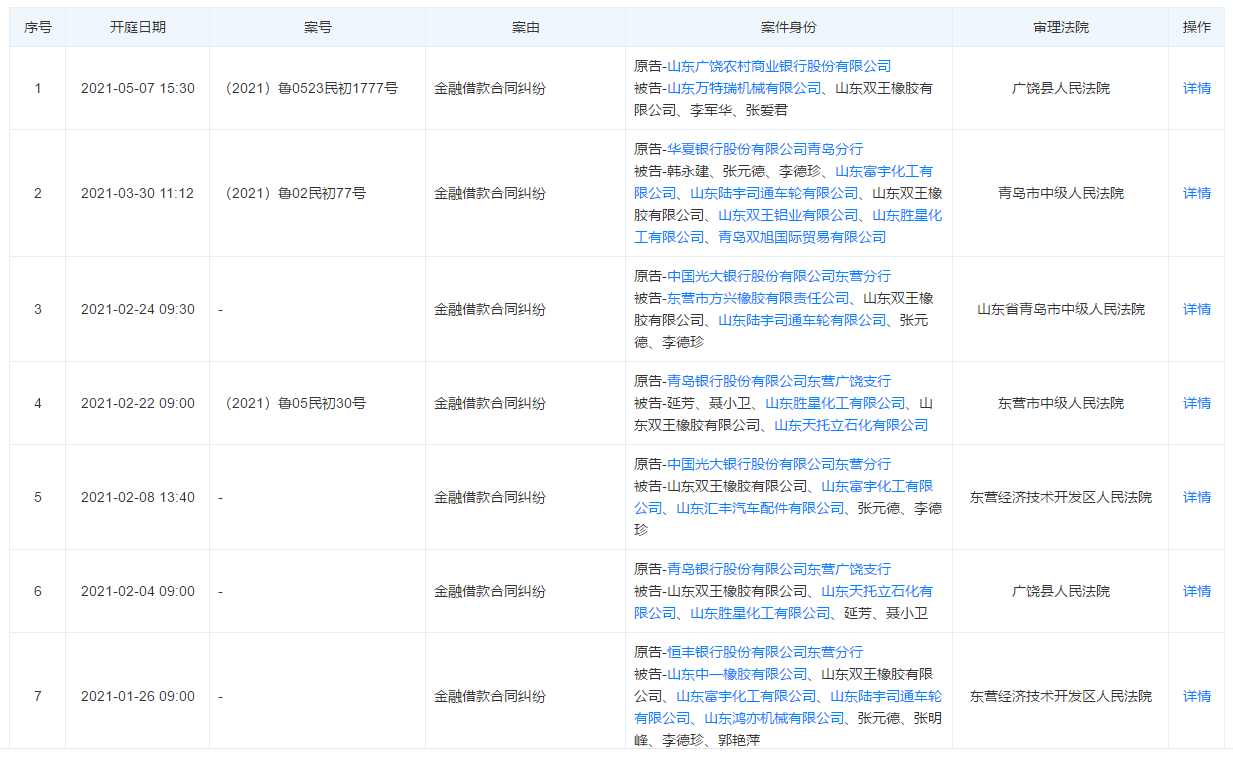Open 青岛银行东营广饶支行 plaintiff link in row 4
The image size is (1233, 759).
click(779, 381)
